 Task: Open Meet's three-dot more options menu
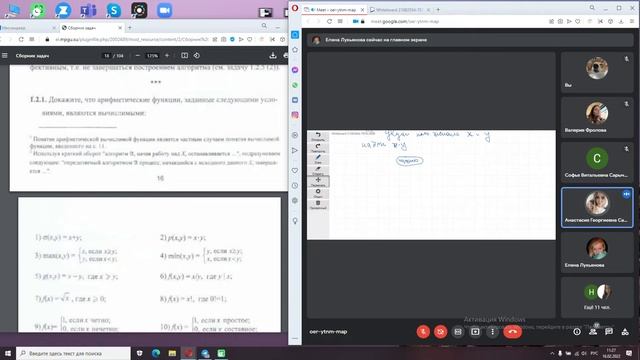pos(492,332)
